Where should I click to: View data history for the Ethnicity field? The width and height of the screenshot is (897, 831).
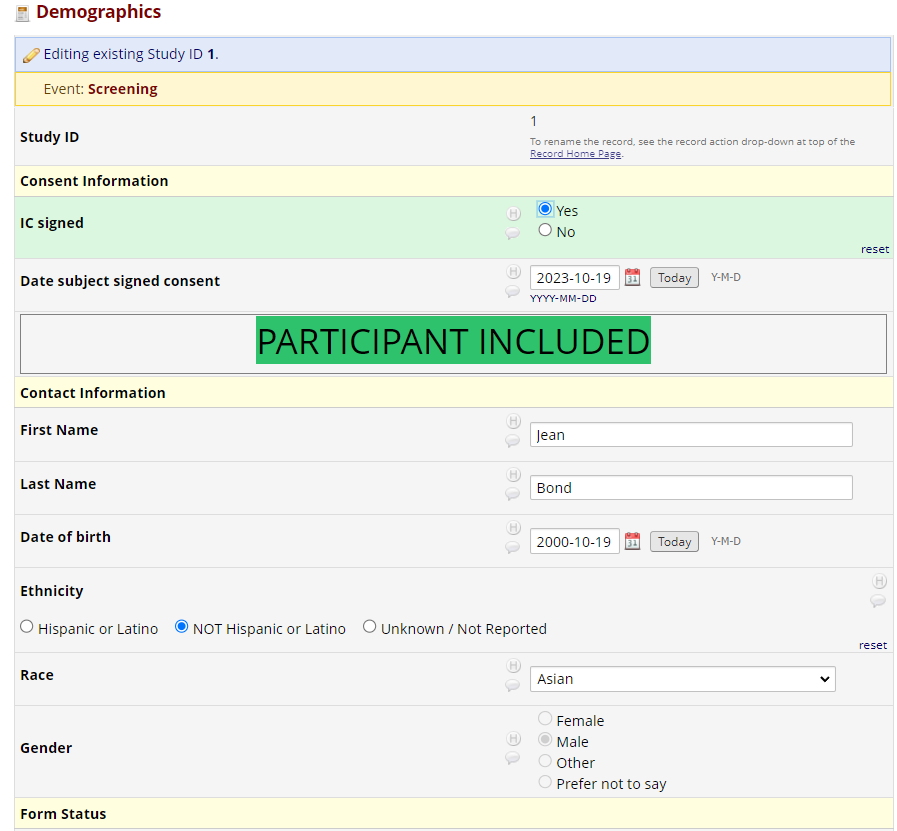tap(879, 580)
